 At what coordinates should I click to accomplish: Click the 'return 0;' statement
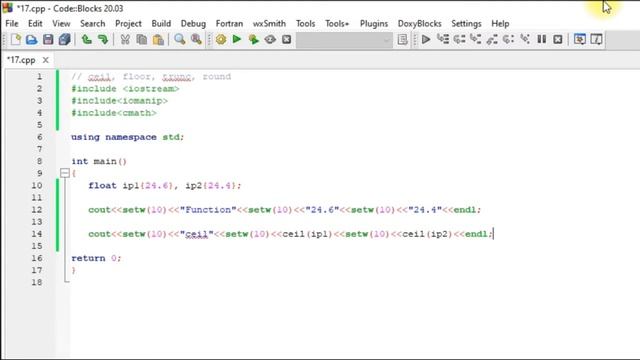pos(96,258)
